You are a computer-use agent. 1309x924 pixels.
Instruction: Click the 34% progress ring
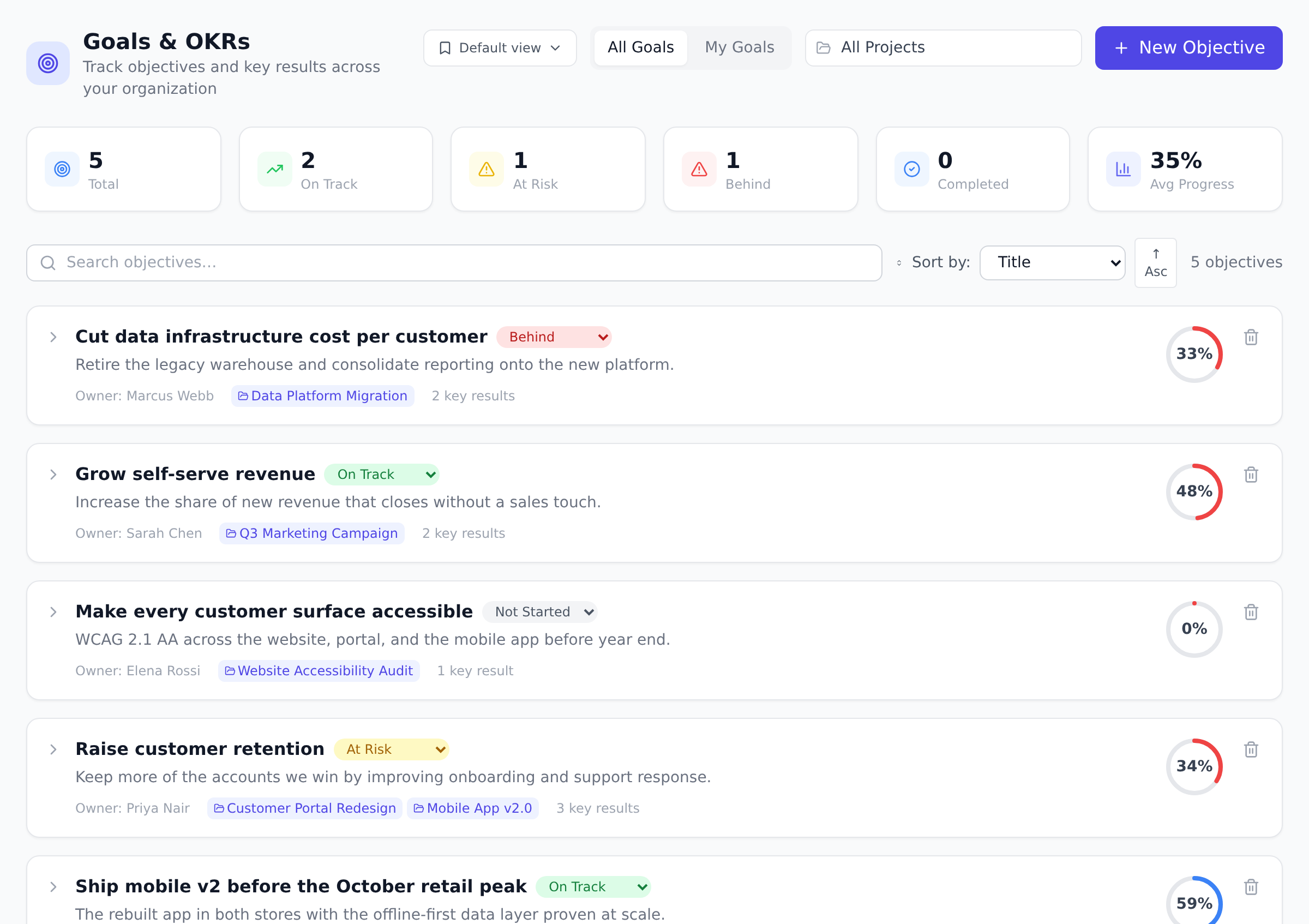click(1194, 767)
